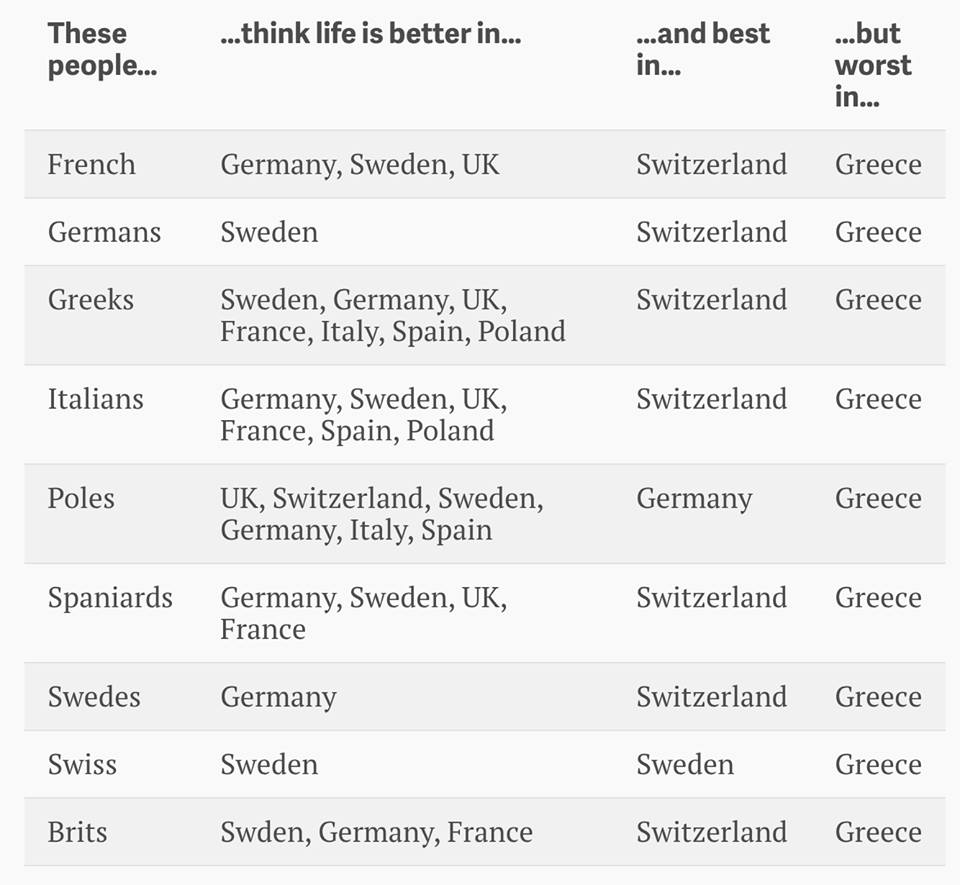The height and width of the screenshot is (885, 960).
Task: Select the 'Germans' row label
Action: coord(104,232)
